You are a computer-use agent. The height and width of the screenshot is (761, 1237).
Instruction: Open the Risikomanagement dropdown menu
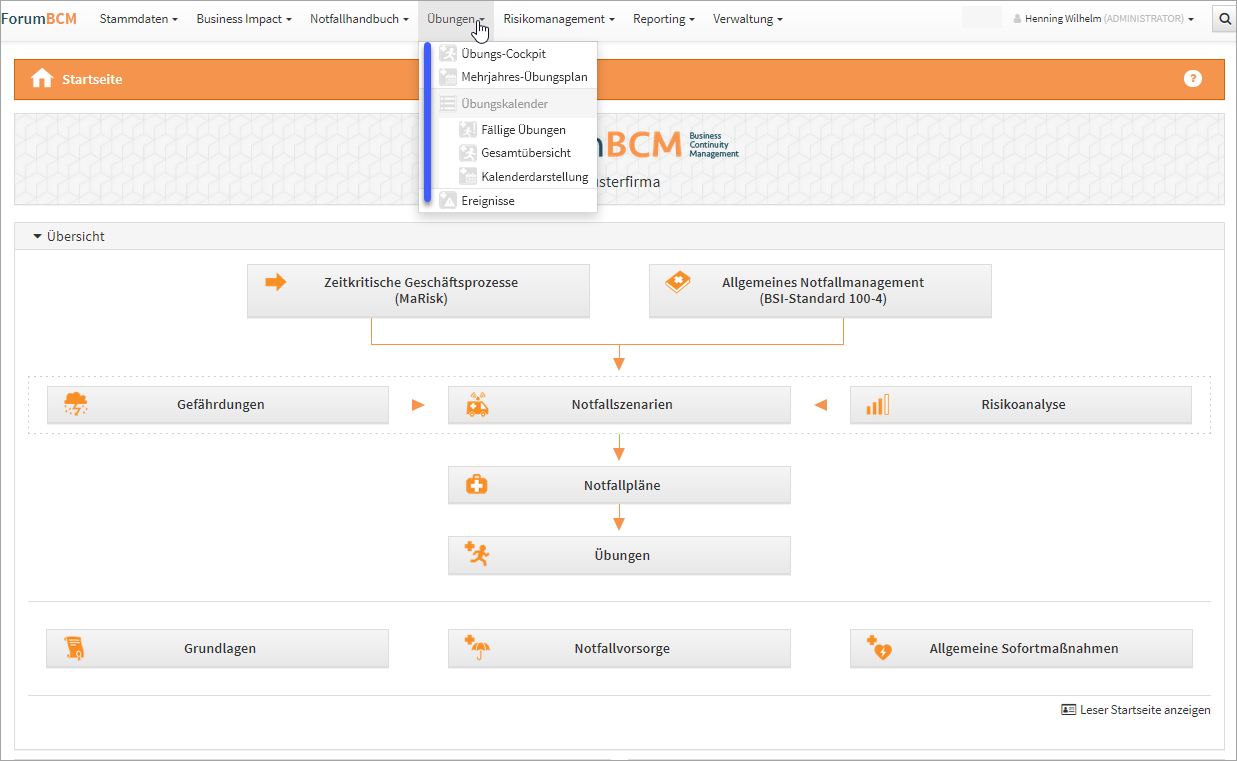tap(559, 19)
